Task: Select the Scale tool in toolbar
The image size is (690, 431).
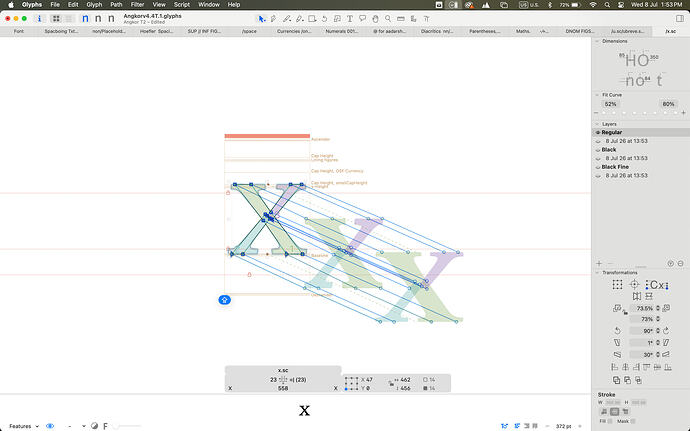Action: pyautogui.click(x=337, y=19)
